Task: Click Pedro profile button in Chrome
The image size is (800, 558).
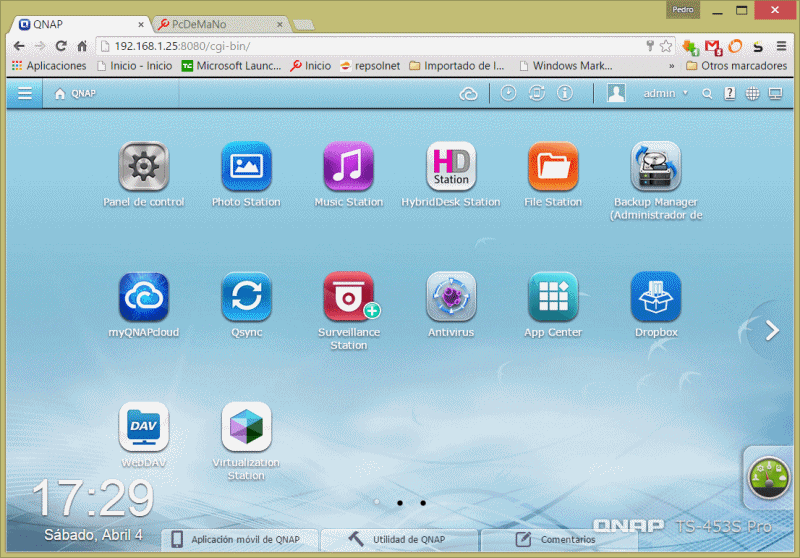Action: pos(683,10)
